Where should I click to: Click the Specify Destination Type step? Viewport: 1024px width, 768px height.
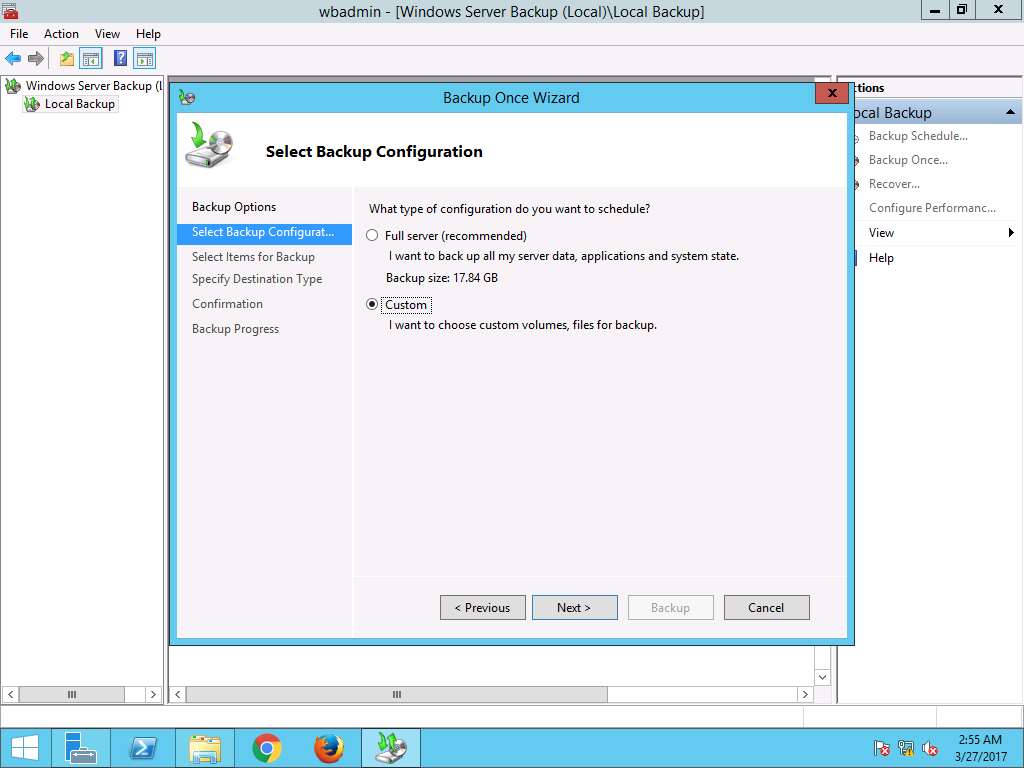click(257, 279)
